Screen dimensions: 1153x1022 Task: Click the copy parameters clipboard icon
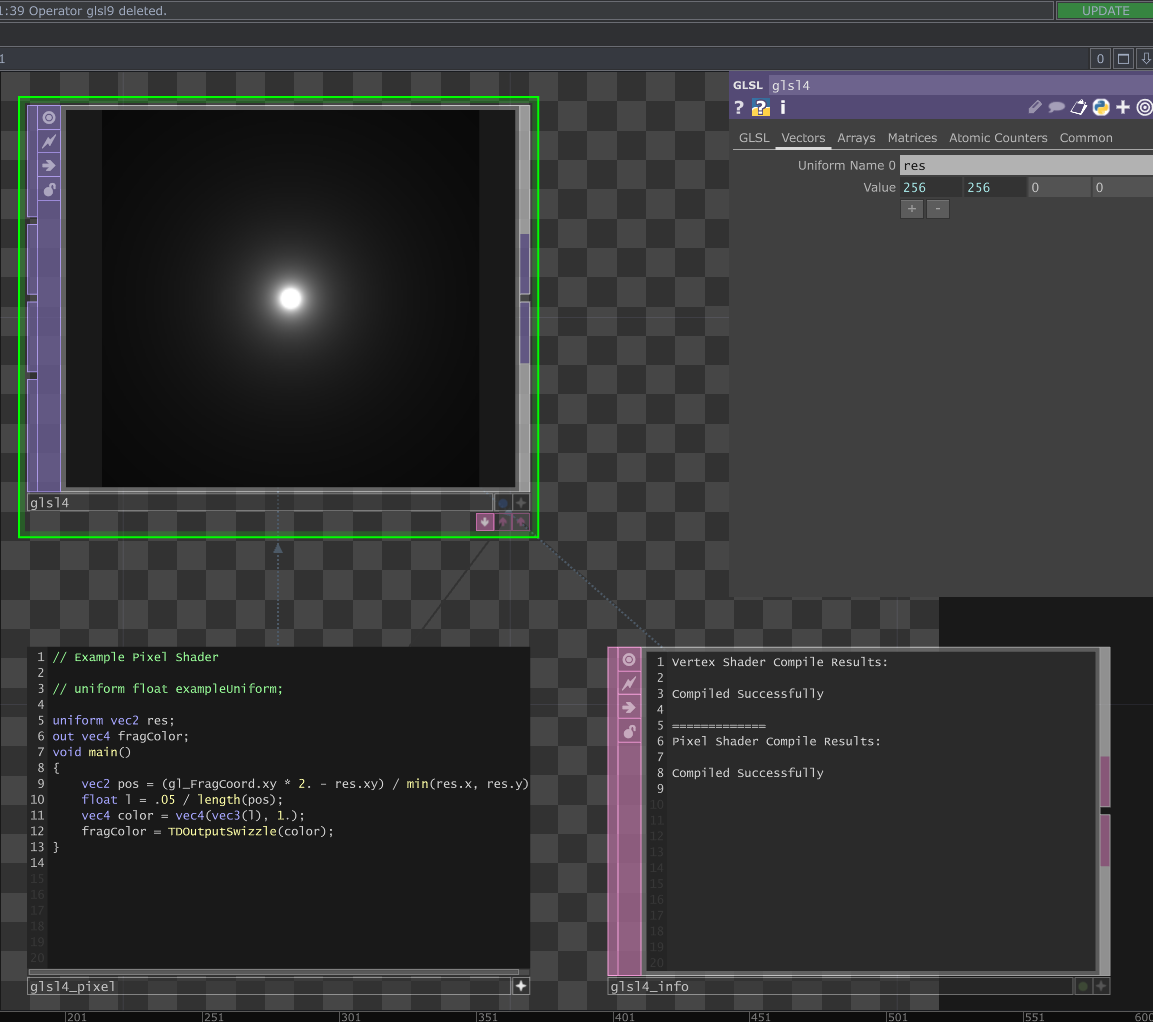point(1079,108)
